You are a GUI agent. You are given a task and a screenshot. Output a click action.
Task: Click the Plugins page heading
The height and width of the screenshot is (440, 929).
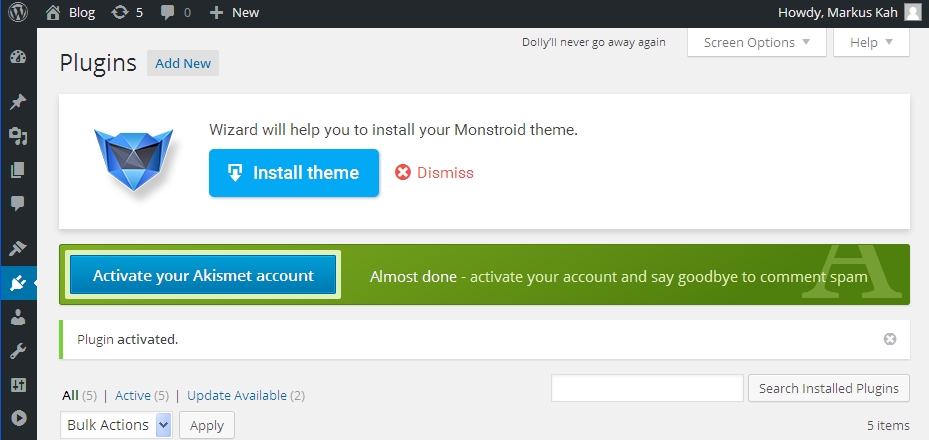pos(98,63)
